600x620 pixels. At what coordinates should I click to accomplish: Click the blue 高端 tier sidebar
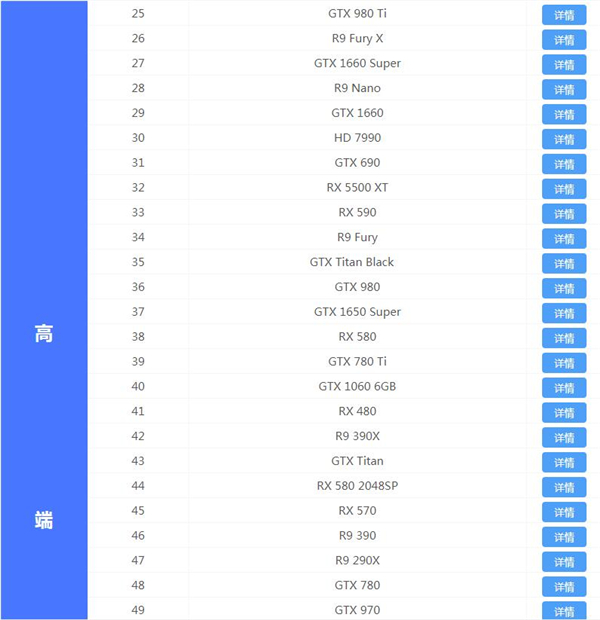pyautogui.click(x=44, y=310)
